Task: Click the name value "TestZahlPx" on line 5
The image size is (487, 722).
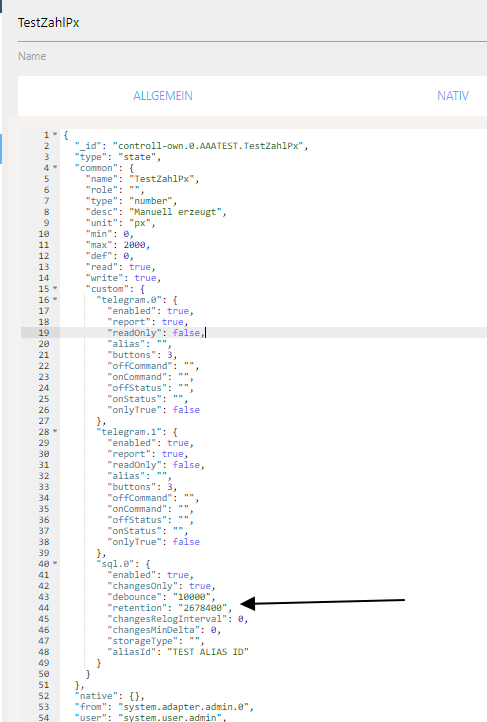Action: click(162, 179)
